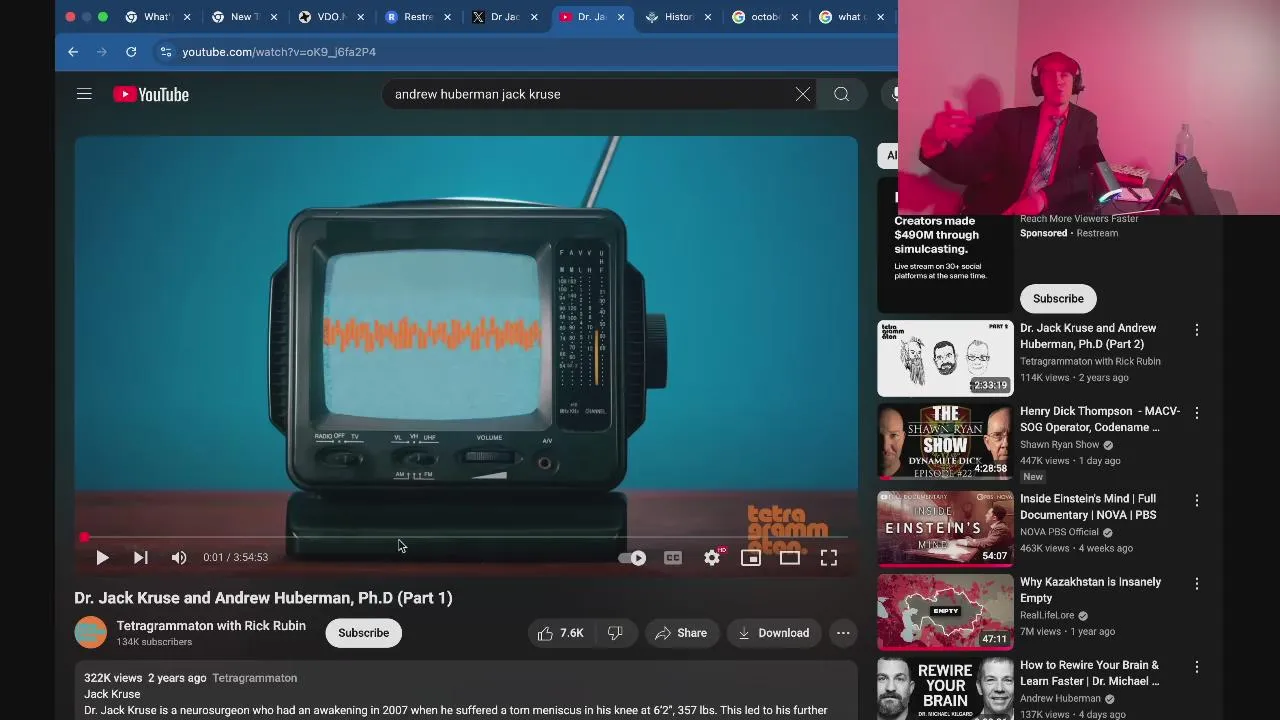
Task: Switch to theater mode
Action: click(x=790, y=558)
